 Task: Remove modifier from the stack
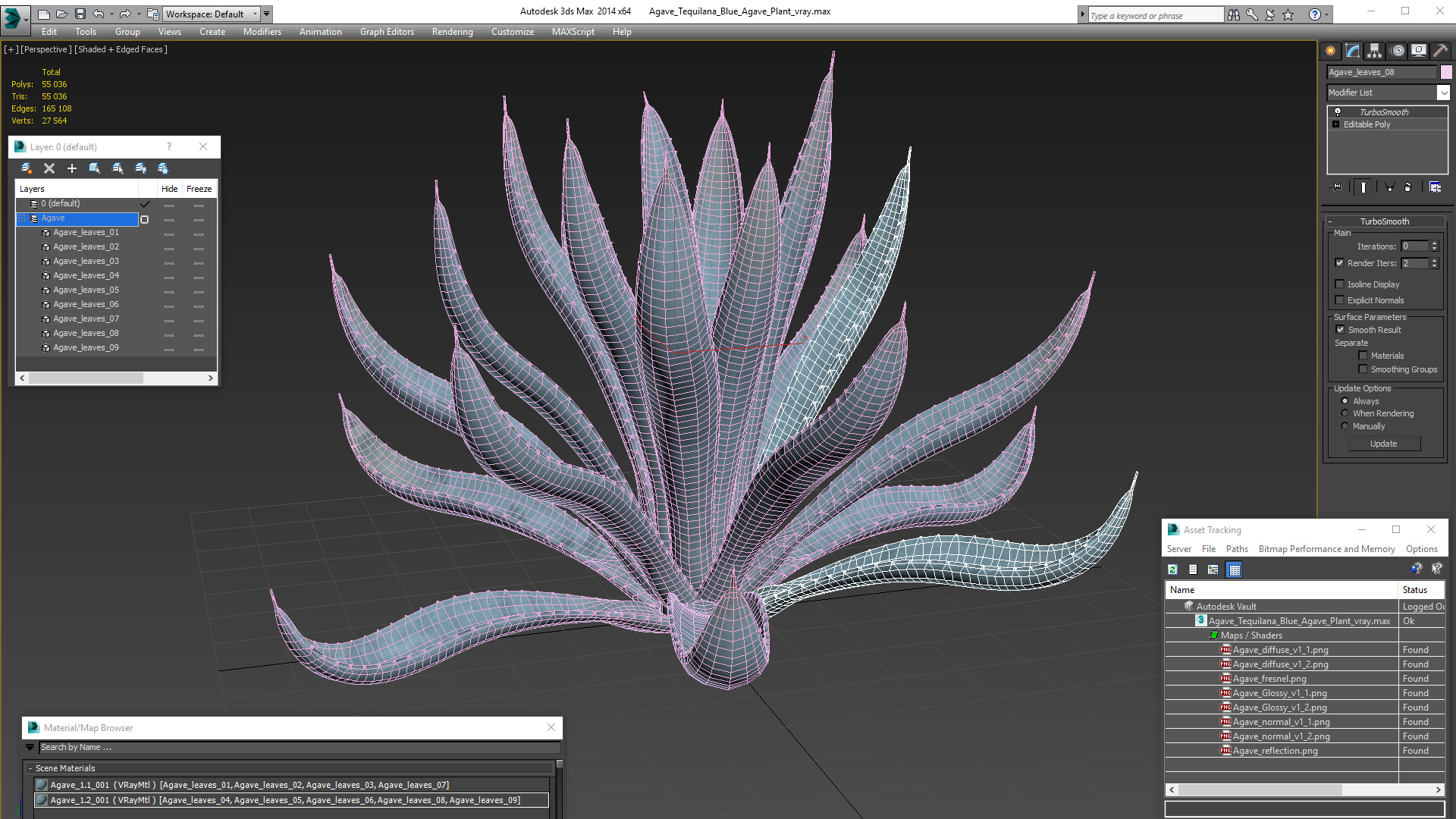click(x=1408, y=187)
